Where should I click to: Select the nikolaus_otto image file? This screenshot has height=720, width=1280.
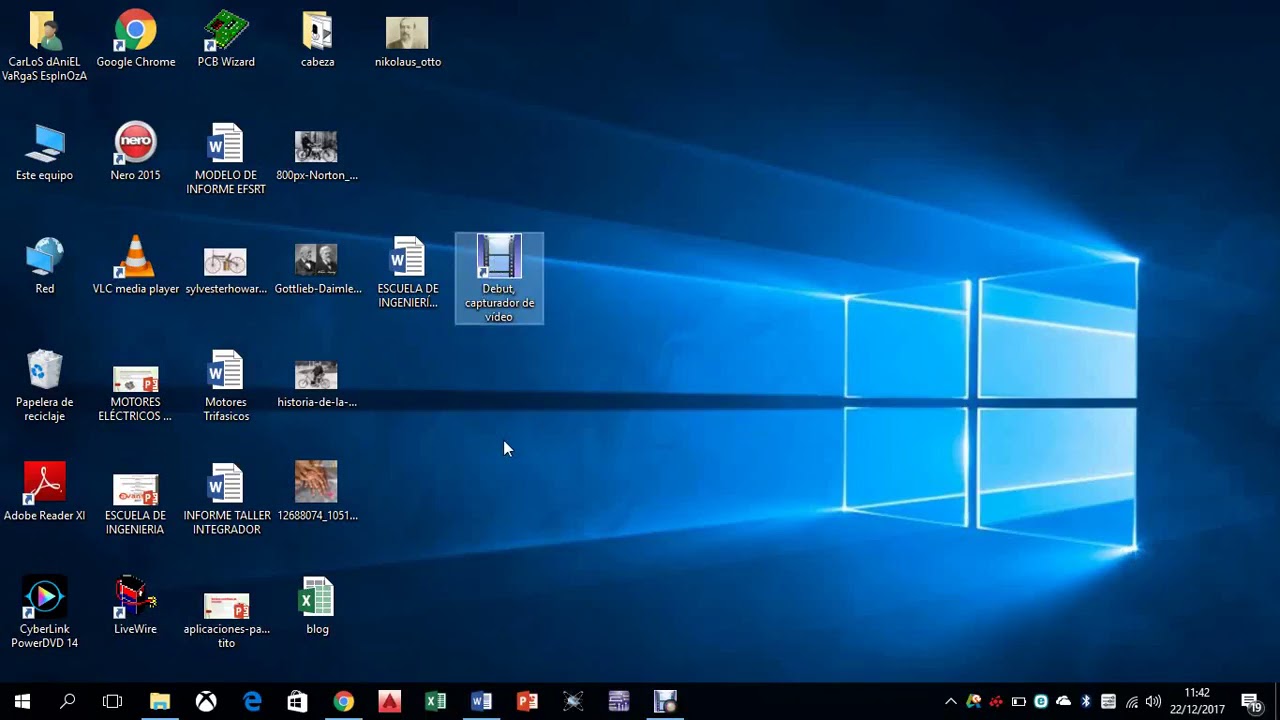tap(408, 40)
